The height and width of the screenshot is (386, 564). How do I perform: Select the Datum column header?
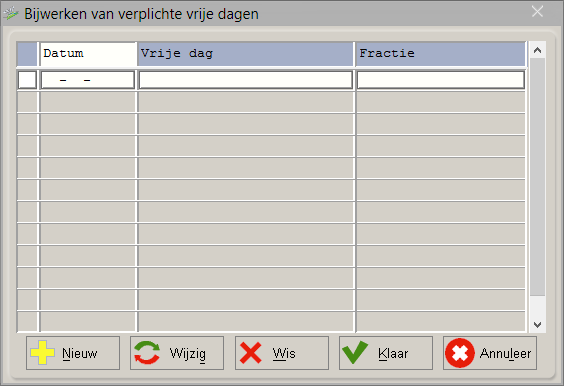tap(88, 54)
